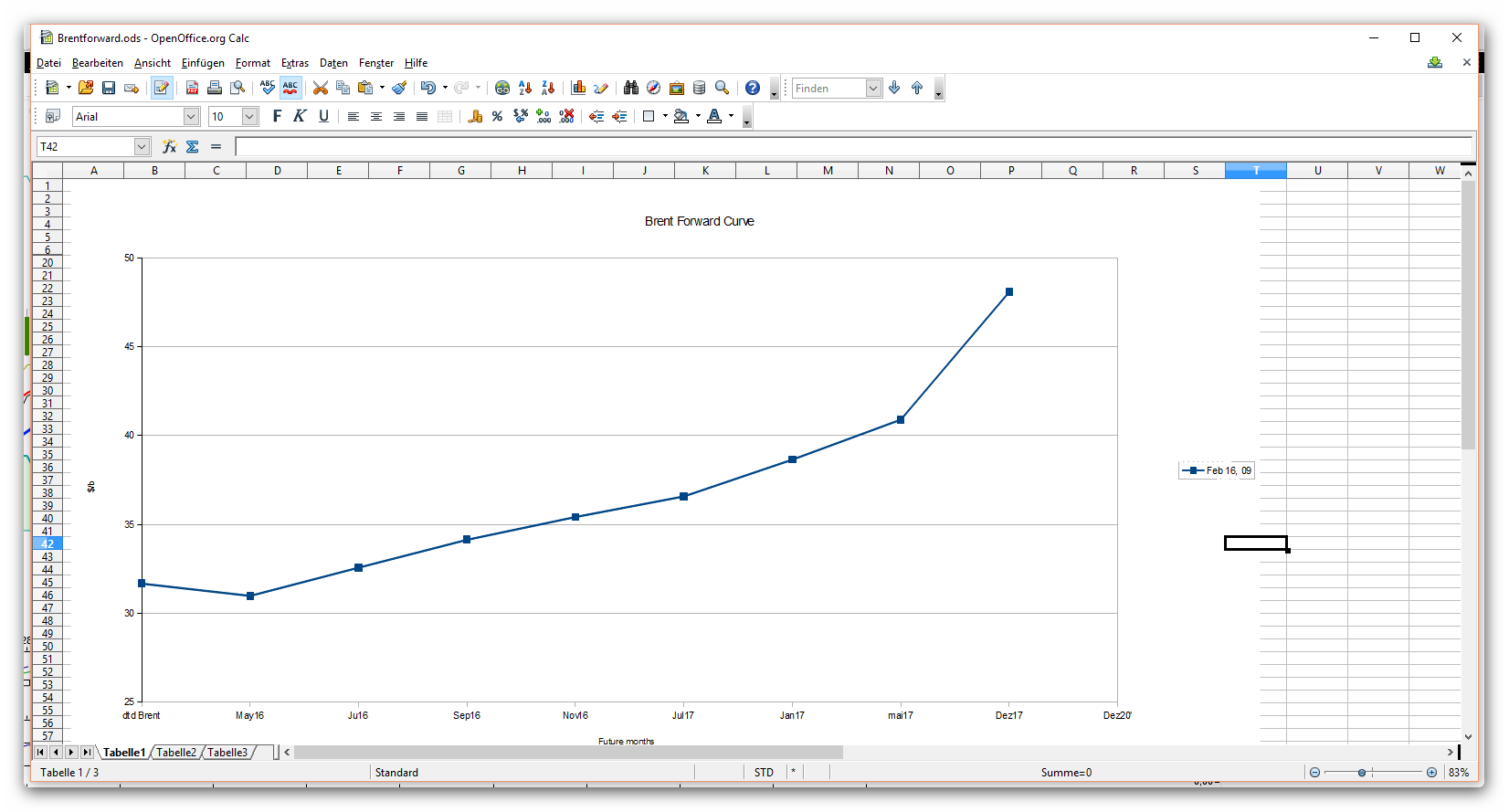Open the Einfügen menu
This screenshot has width=1509, height=812.
click(203, 63)
